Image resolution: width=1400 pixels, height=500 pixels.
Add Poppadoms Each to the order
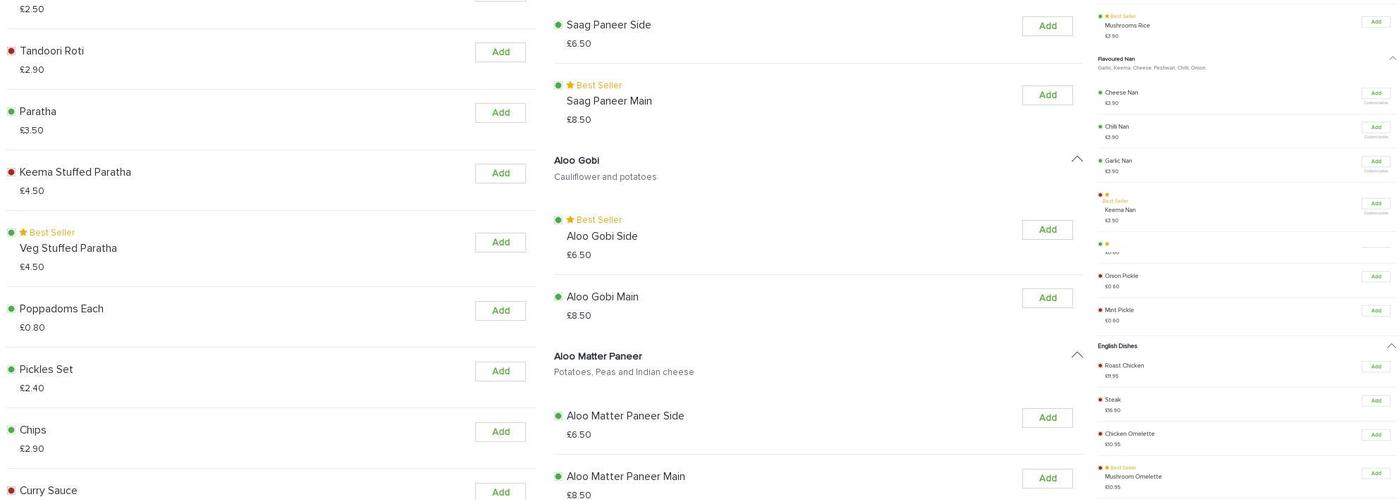(500, 311)
